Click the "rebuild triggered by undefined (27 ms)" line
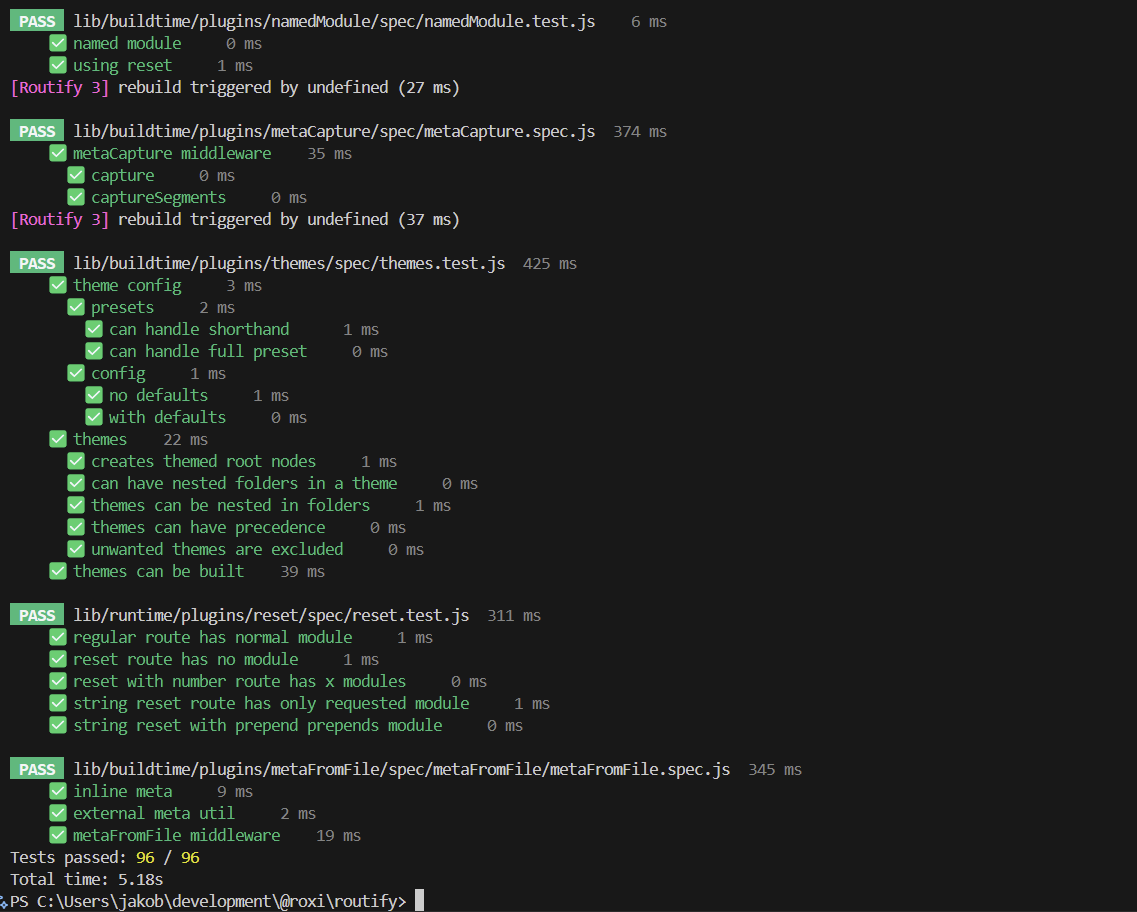 289,88
